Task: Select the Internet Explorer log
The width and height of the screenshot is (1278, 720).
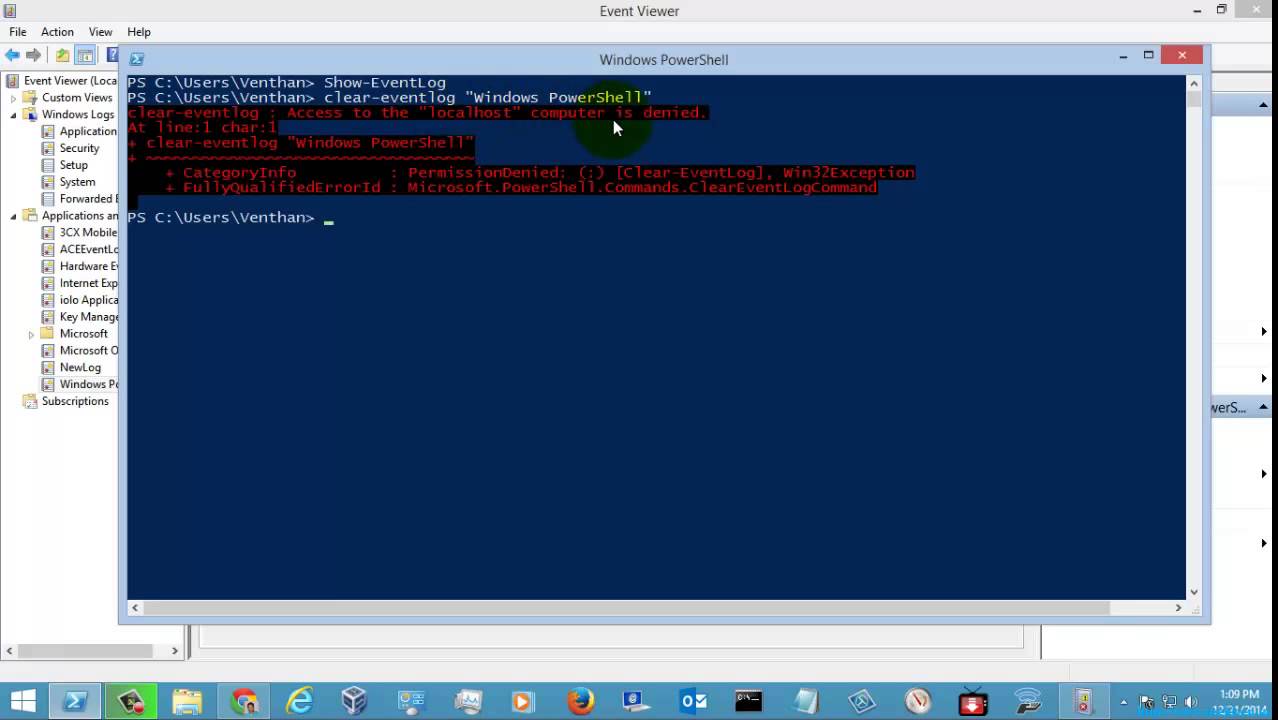Action: click(79, 283)
